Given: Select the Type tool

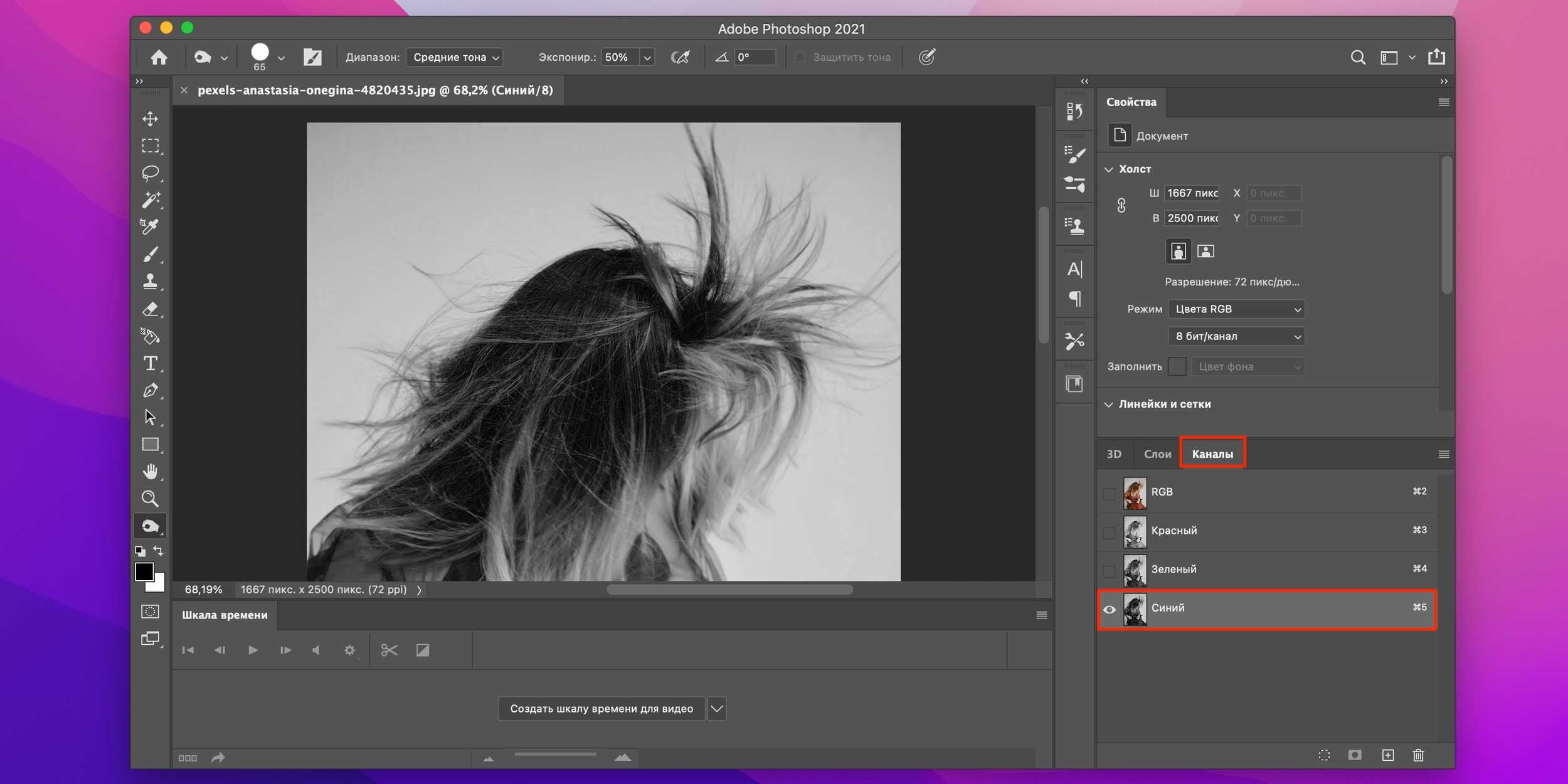Looking at the screenshot, I should click(150, 363).
